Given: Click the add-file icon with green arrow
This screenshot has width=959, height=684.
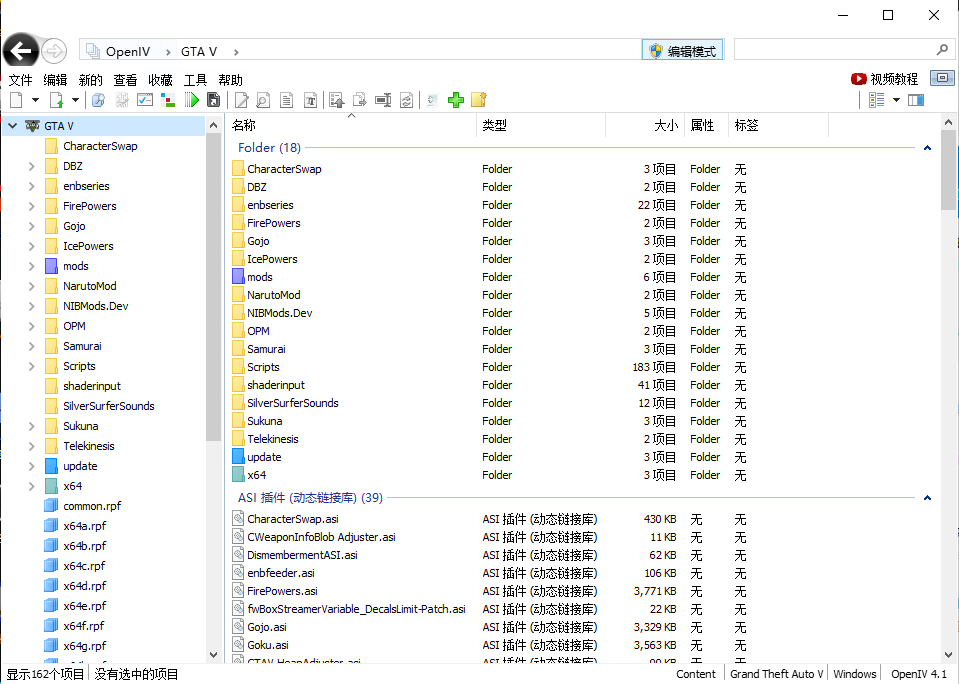Looking at the screenshot, I should pyautogui.click(x=56, y=100).
